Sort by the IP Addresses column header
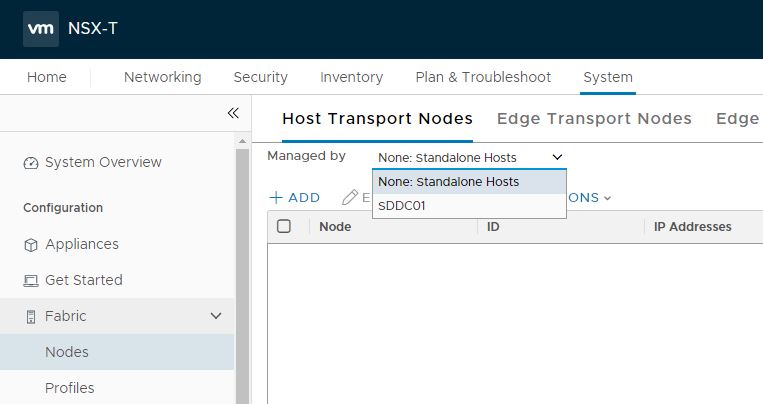The width and height of the screenshot is (763, 404). pyautogui.click(x=692, y=227)
